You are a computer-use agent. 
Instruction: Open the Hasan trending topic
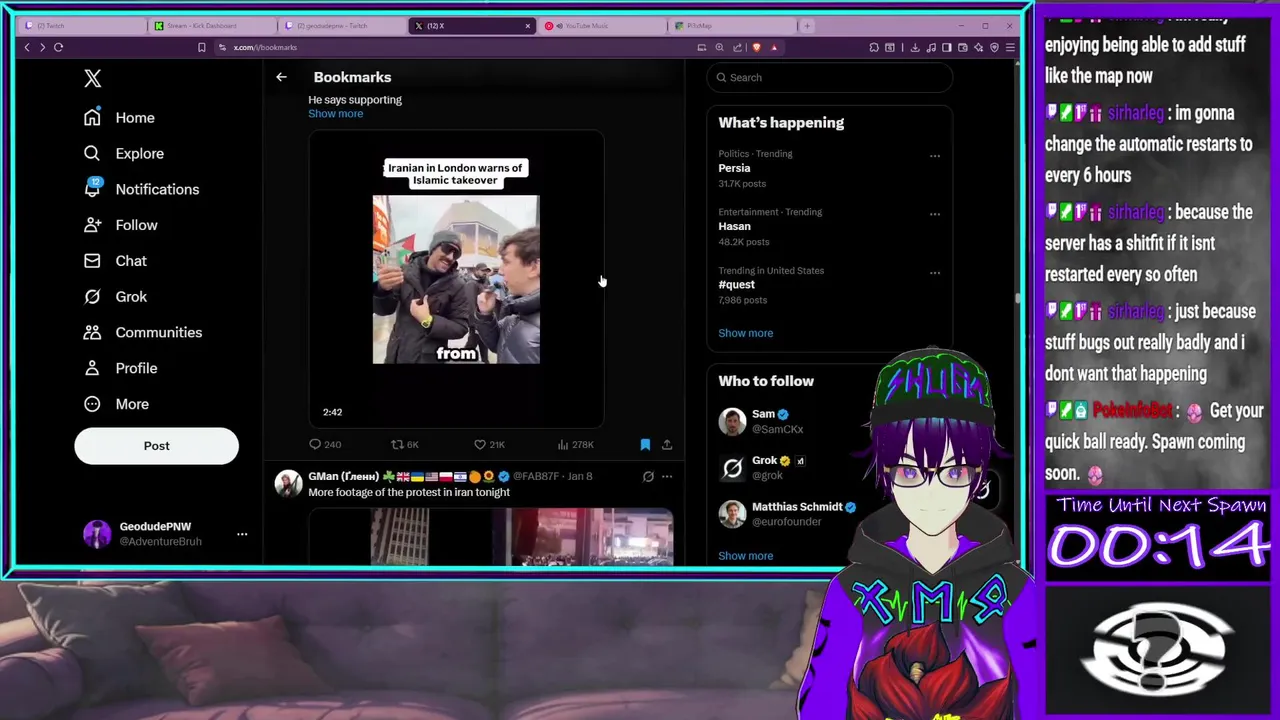(x=734, y=227)
